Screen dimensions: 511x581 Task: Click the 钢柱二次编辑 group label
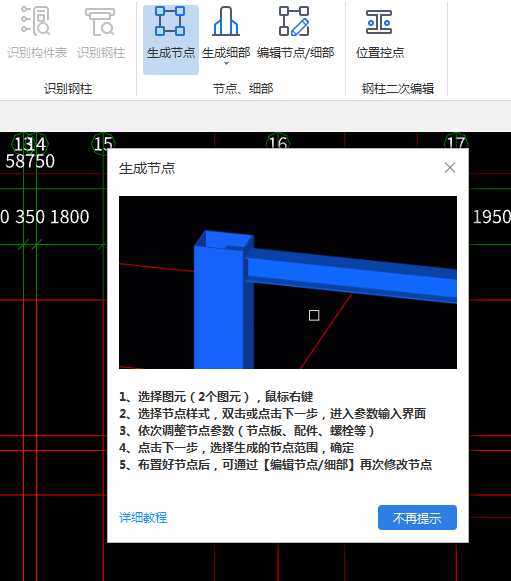click(398, 89)
